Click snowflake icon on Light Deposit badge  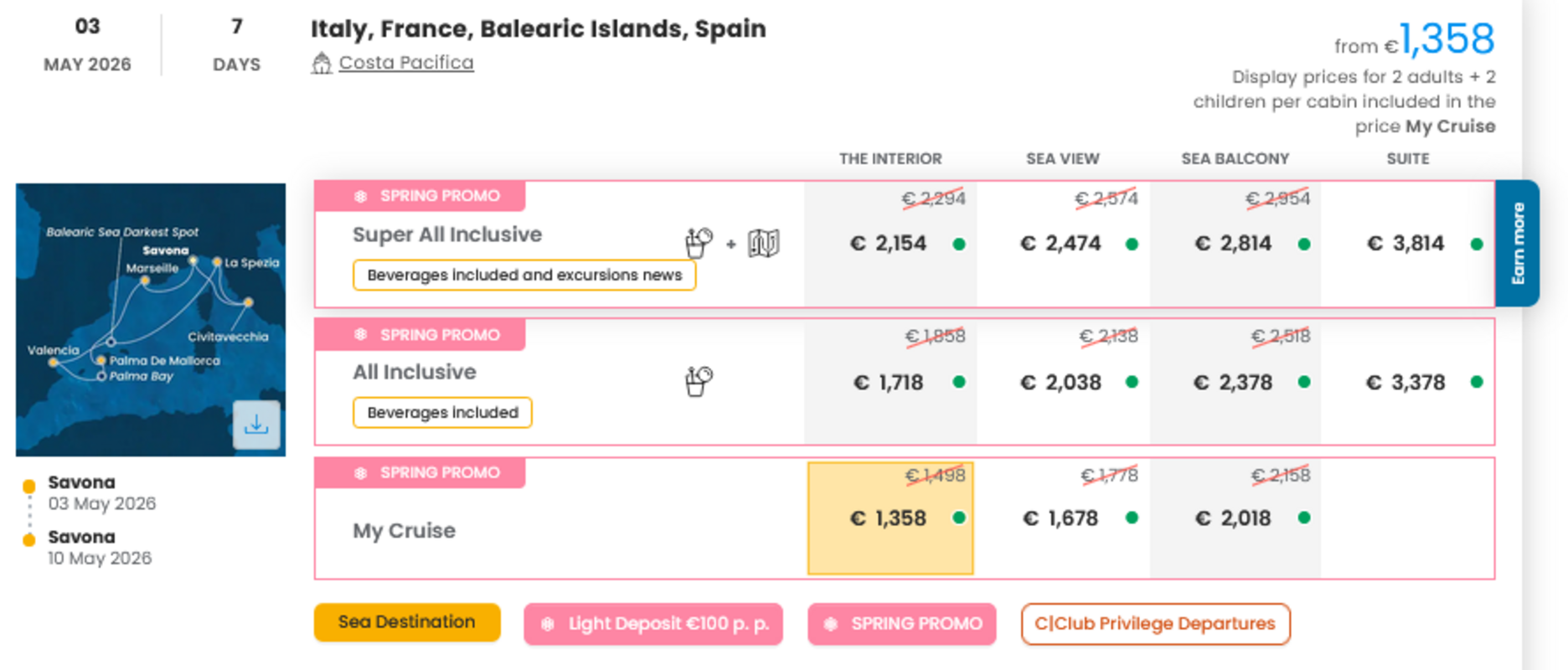547,624
